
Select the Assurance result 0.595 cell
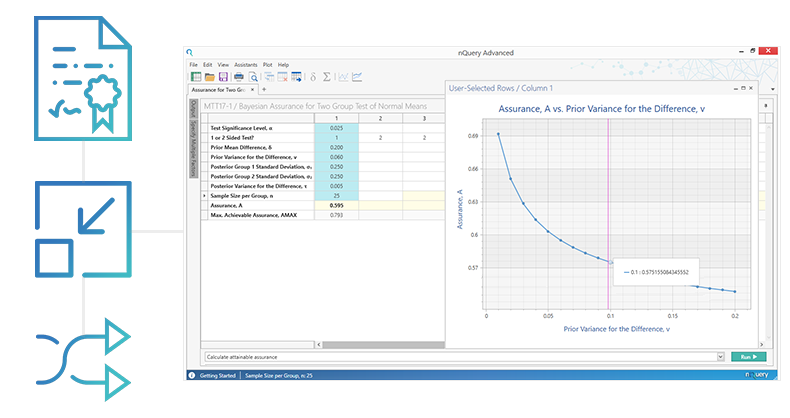click(x=337, y=205)
